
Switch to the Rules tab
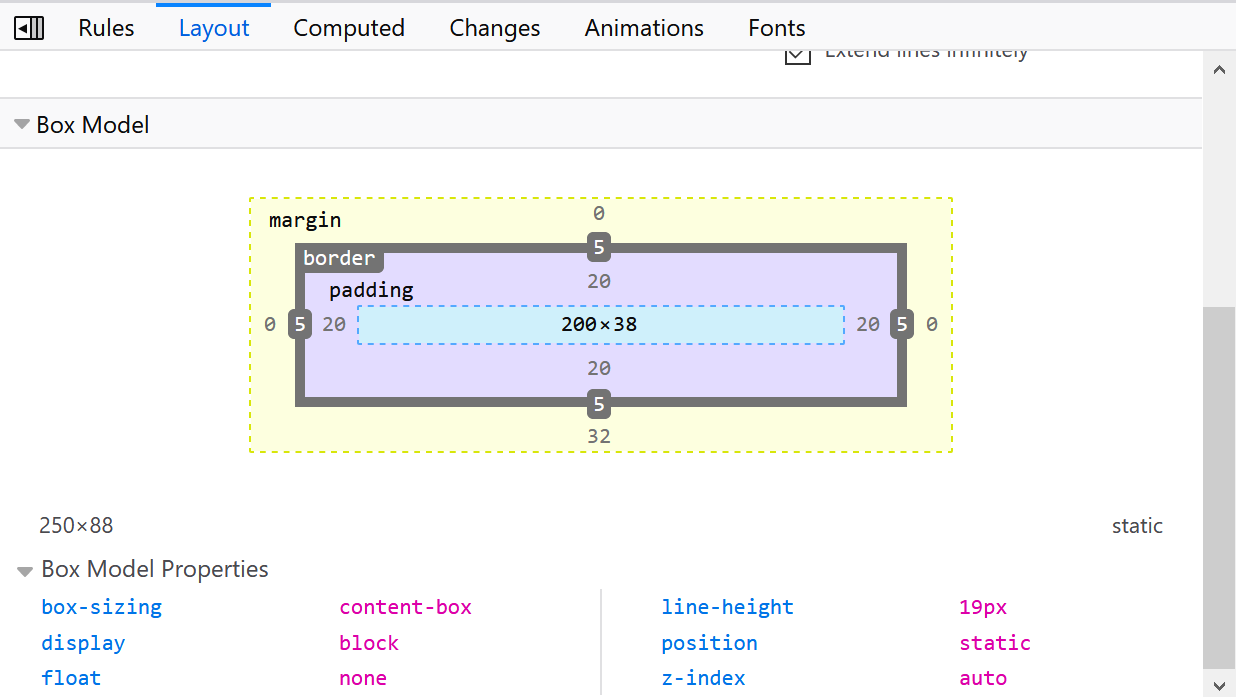(x=106, y=28)
